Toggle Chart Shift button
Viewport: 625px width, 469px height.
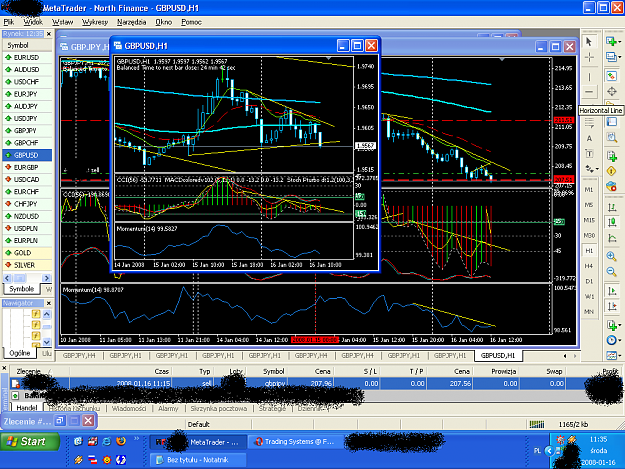(611, 306)
